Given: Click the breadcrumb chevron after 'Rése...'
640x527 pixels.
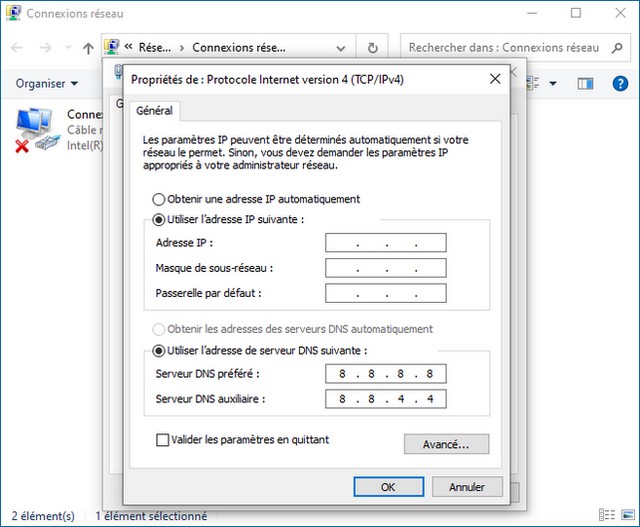Looking at the screenshot, I should coord(182,48).
